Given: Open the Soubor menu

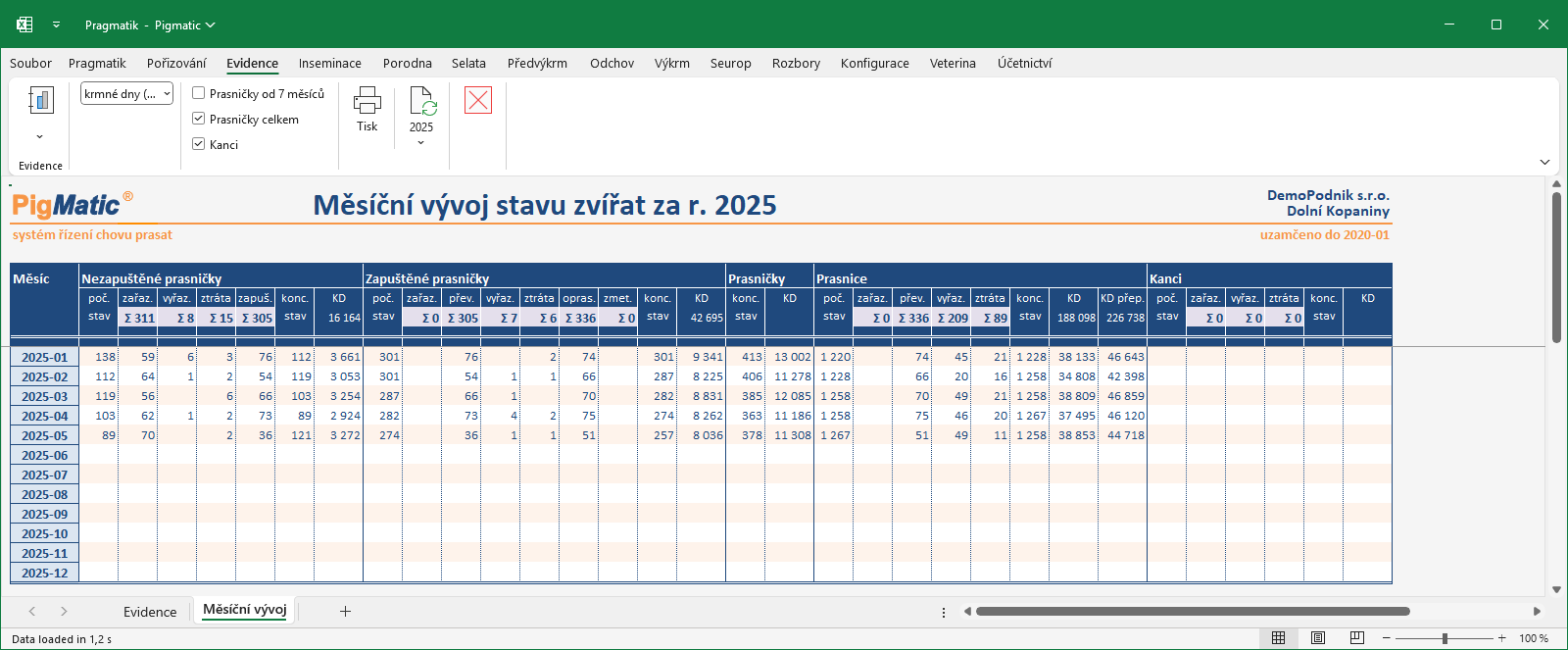Looking at the screenshot, I should click(31, 64).
